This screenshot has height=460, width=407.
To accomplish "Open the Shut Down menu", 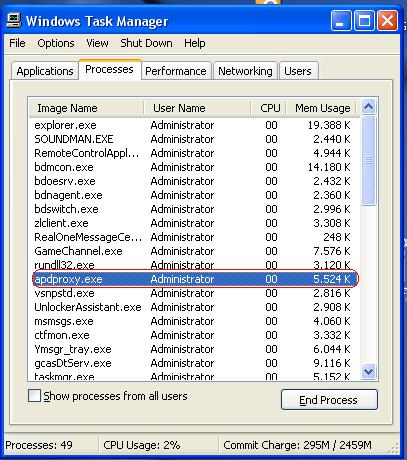I will pos(146,43).
